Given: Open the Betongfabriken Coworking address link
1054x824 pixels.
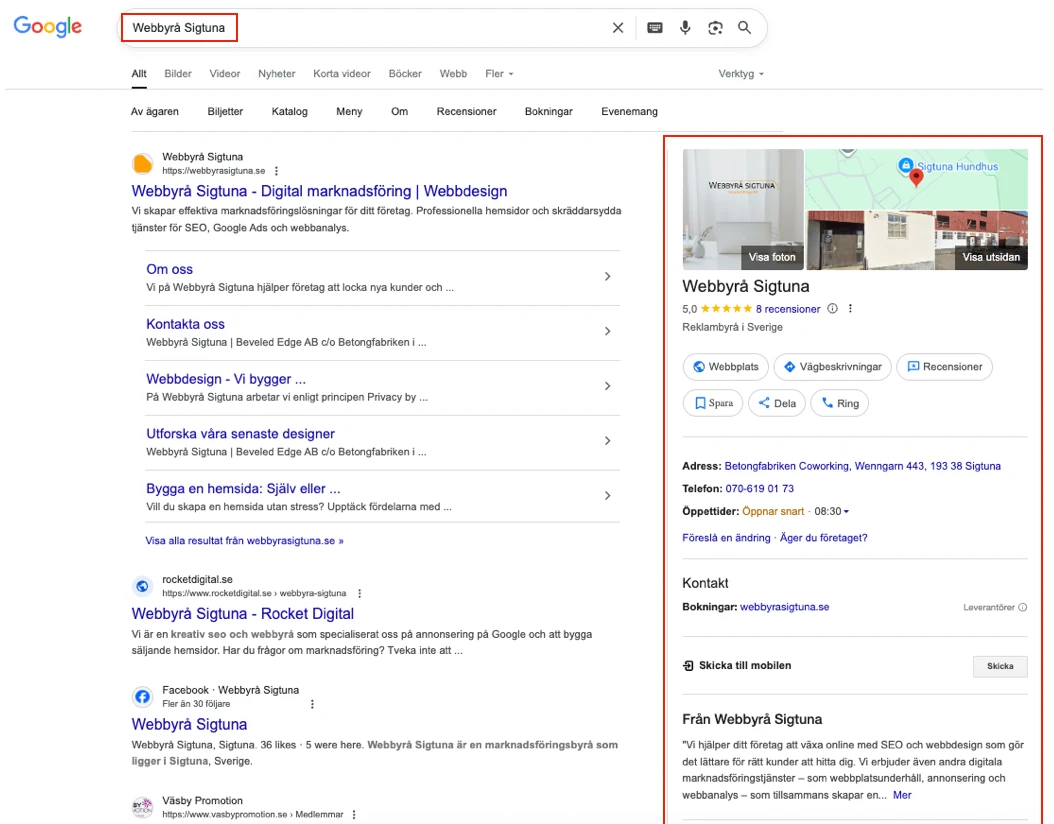Looking at the screenshot, I should (862, 466).
